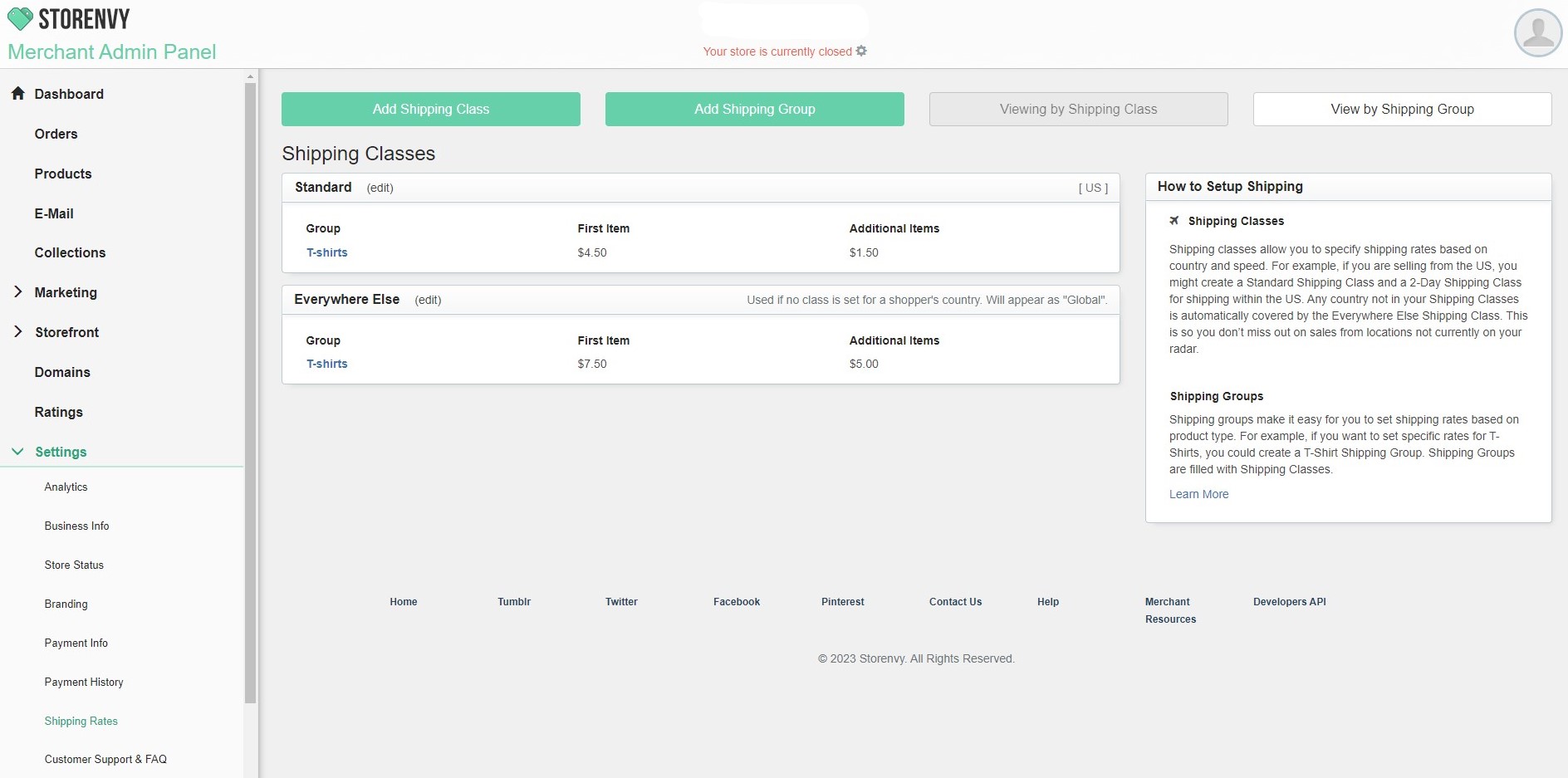This screenshot has width=1568, height=778.
Task: Switch to View by Shipping Group
Action: click(x=1402, y=109)
